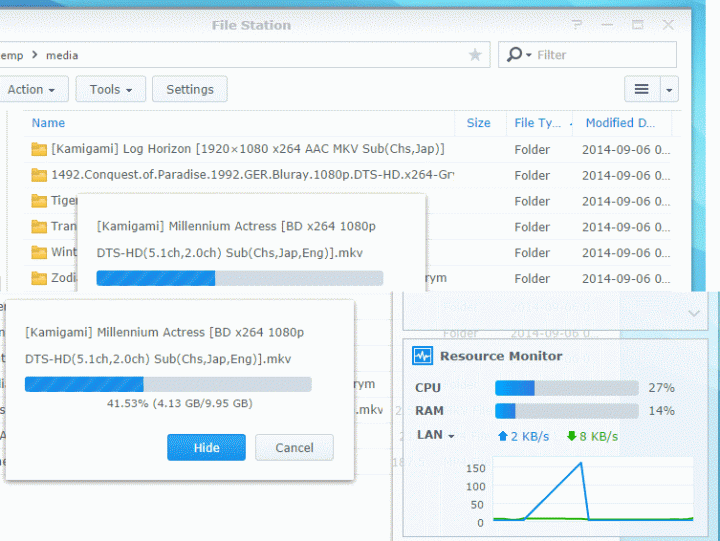
Task: Click the bookmark star icon in path bar
Action: tap(475, 55)
